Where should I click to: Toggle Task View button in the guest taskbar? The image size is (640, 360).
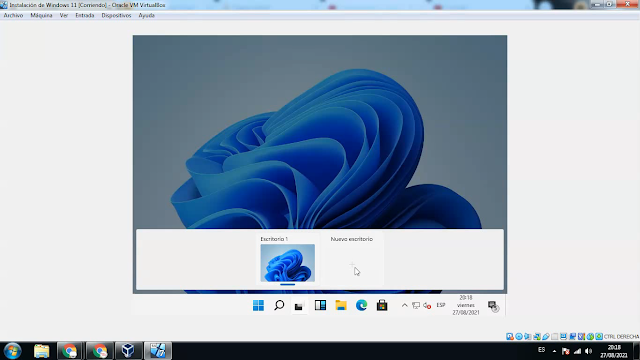299,306
